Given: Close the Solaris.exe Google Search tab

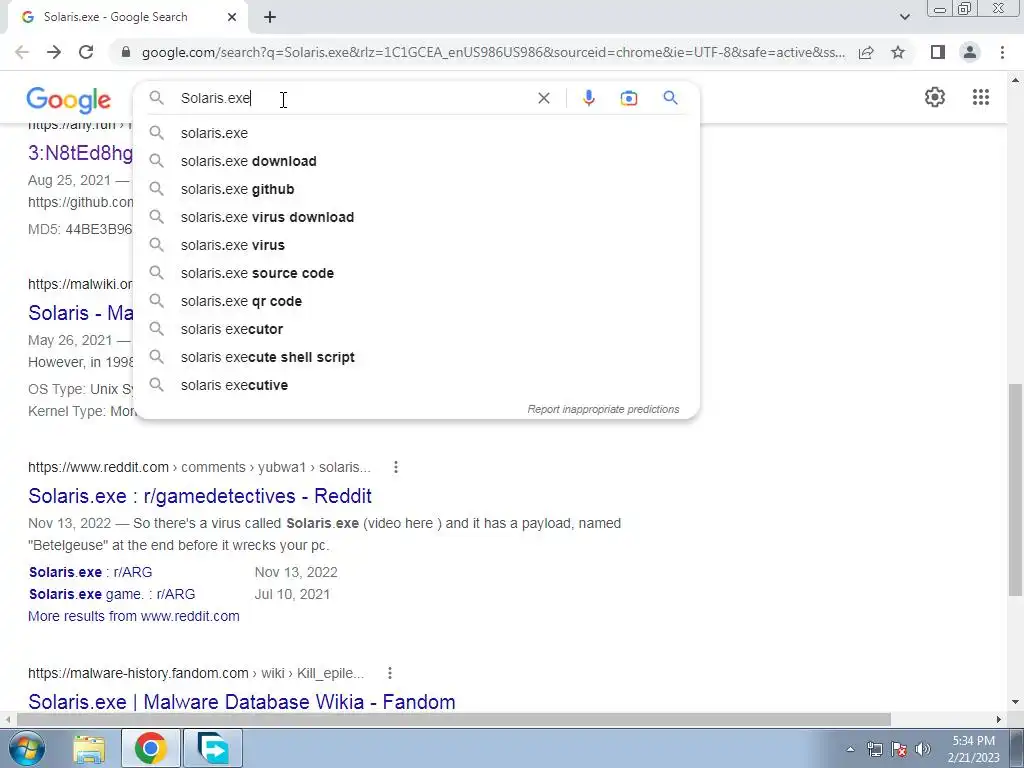Looking at the screenshot, I should (x=232, y=18).
